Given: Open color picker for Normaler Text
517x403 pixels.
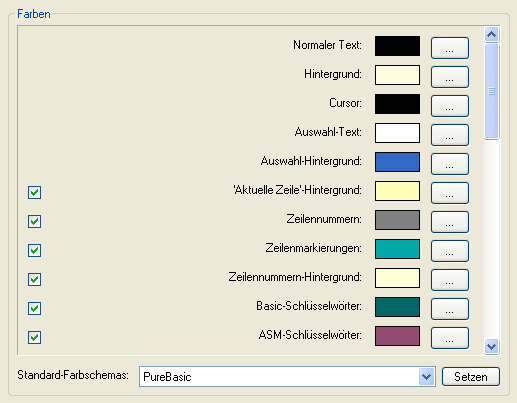Looking at the screenshot, I should tap(450, 48).
